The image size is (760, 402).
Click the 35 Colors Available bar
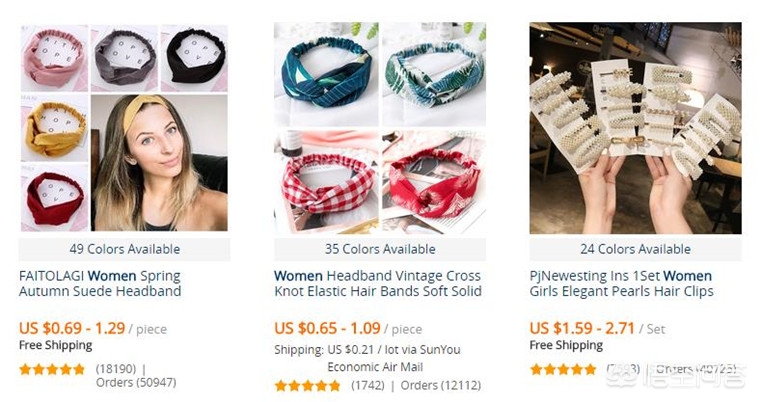(380, 249)
